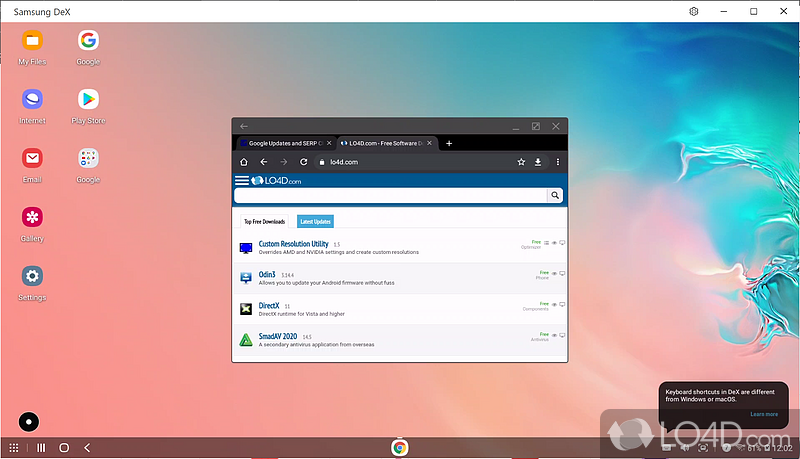
Task: Click the site search magnifier button
Action: (555, 195)
